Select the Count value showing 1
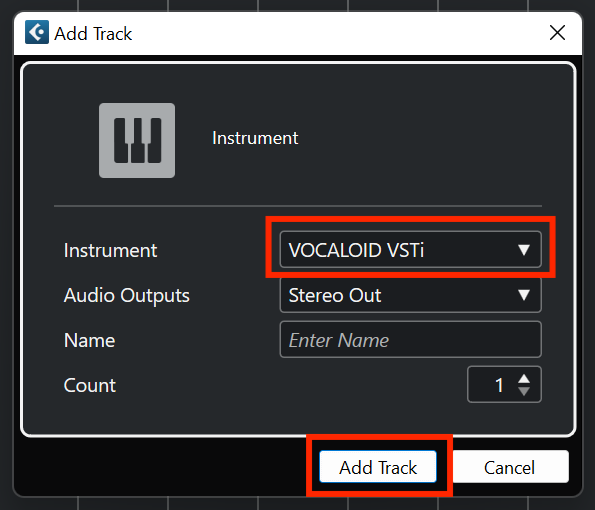This screenshot has height=510, width=595. [x=499, y=385]
